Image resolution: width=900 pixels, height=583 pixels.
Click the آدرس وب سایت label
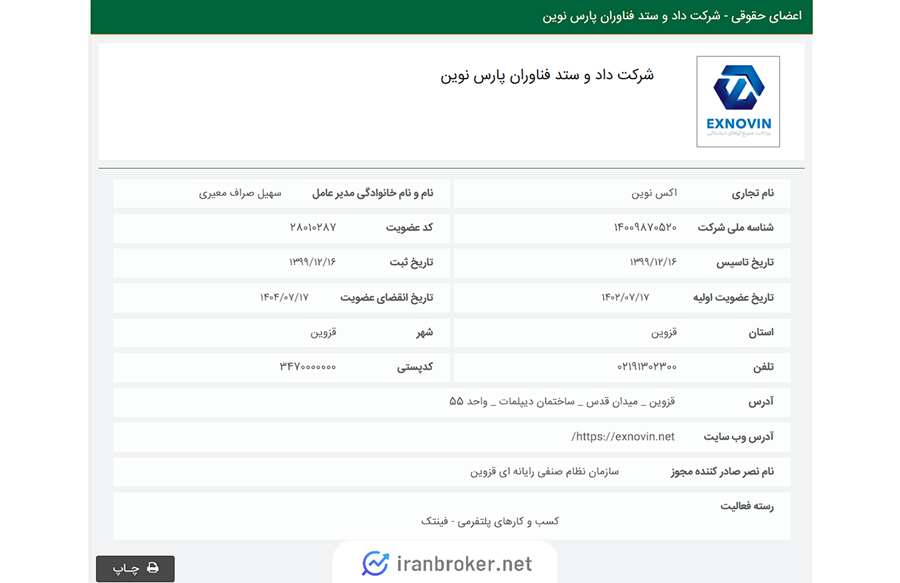(x=739, y=437)
